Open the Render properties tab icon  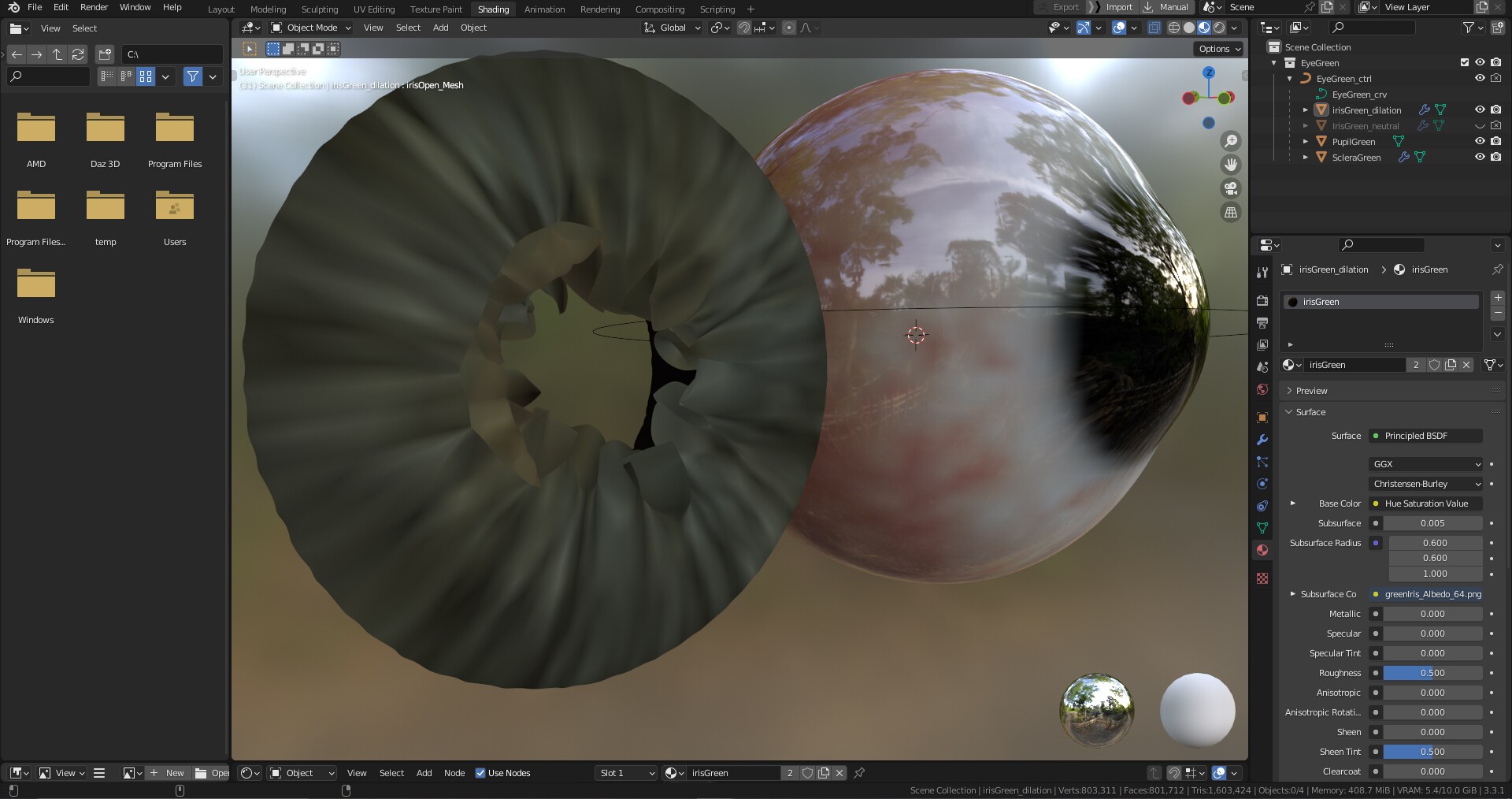coord(1262,300)
